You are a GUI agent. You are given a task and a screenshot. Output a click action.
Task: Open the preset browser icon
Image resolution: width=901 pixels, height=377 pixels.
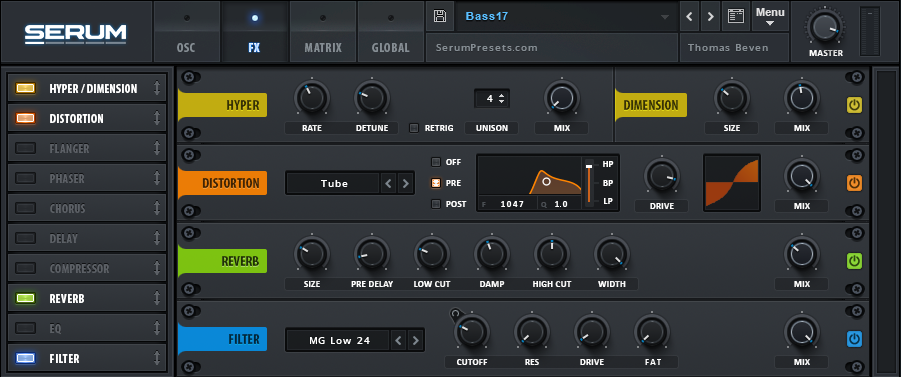(x=736, y=16)
